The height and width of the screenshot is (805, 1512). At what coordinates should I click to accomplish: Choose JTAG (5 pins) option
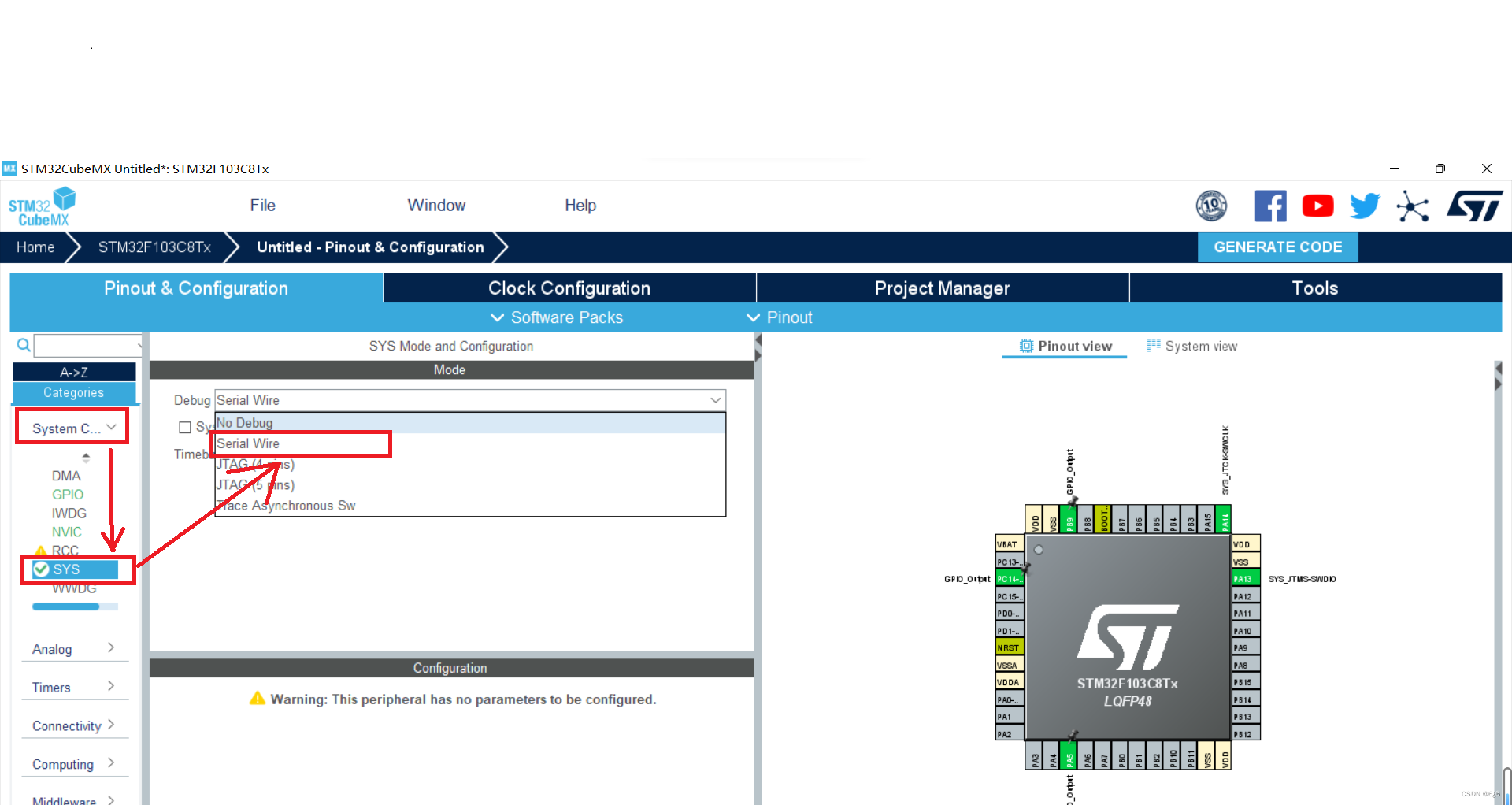[470, 485]
